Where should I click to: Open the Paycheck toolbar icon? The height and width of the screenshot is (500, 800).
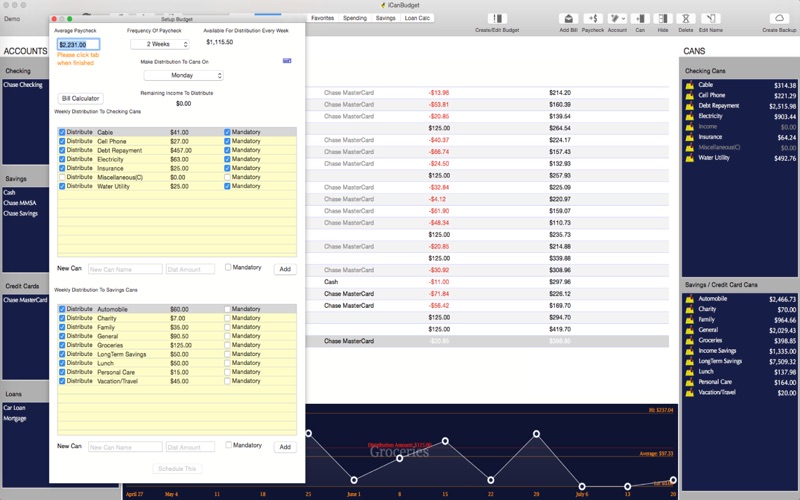593,19
